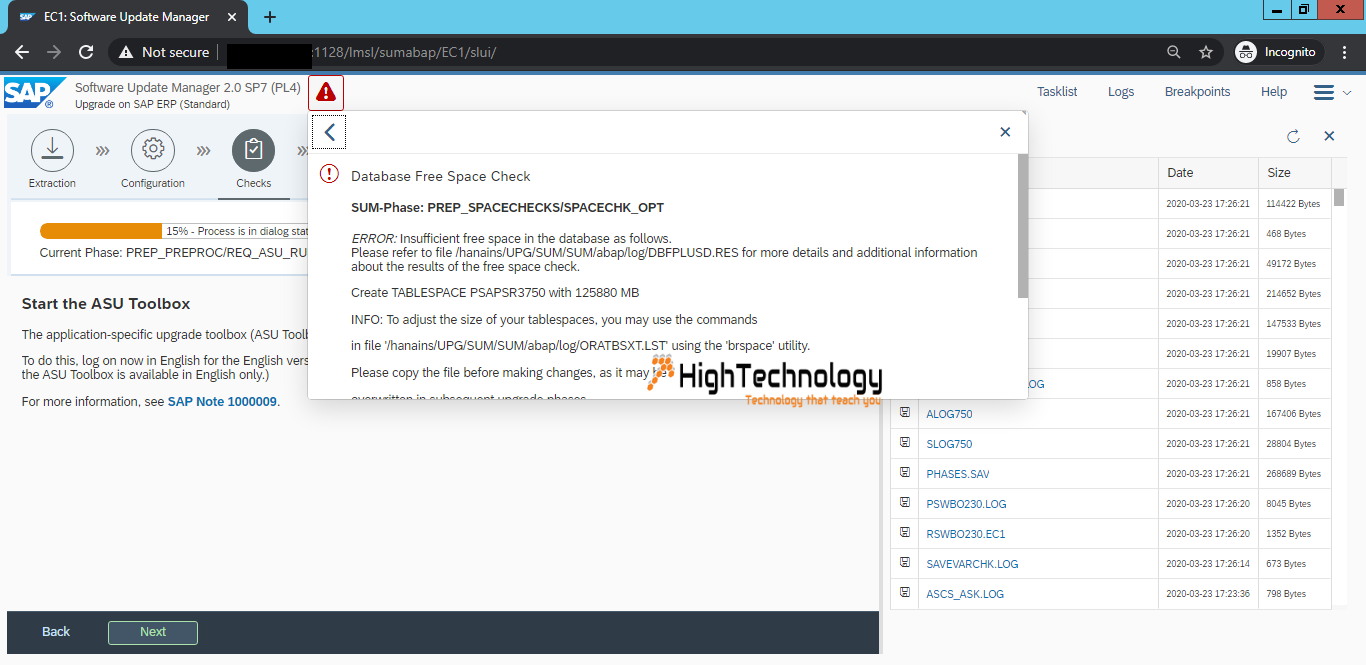Click 'Create TABLESPACE PSAPSR3750 with 125880 MB' text

pyautogui.click(x=495, y=293)
